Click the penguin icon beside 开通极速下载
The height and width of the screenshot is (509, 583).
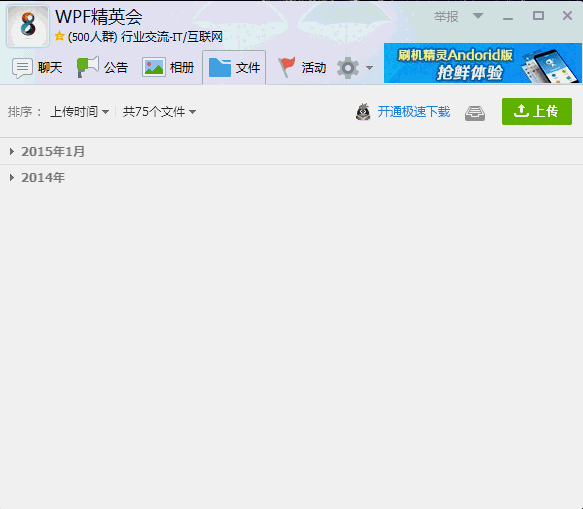click(363, 112)
